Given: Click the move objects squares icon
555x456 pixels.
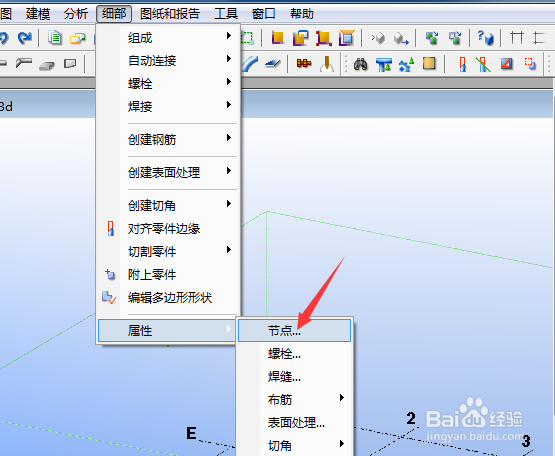Looking at the screenshot, I should coord(455,38).
